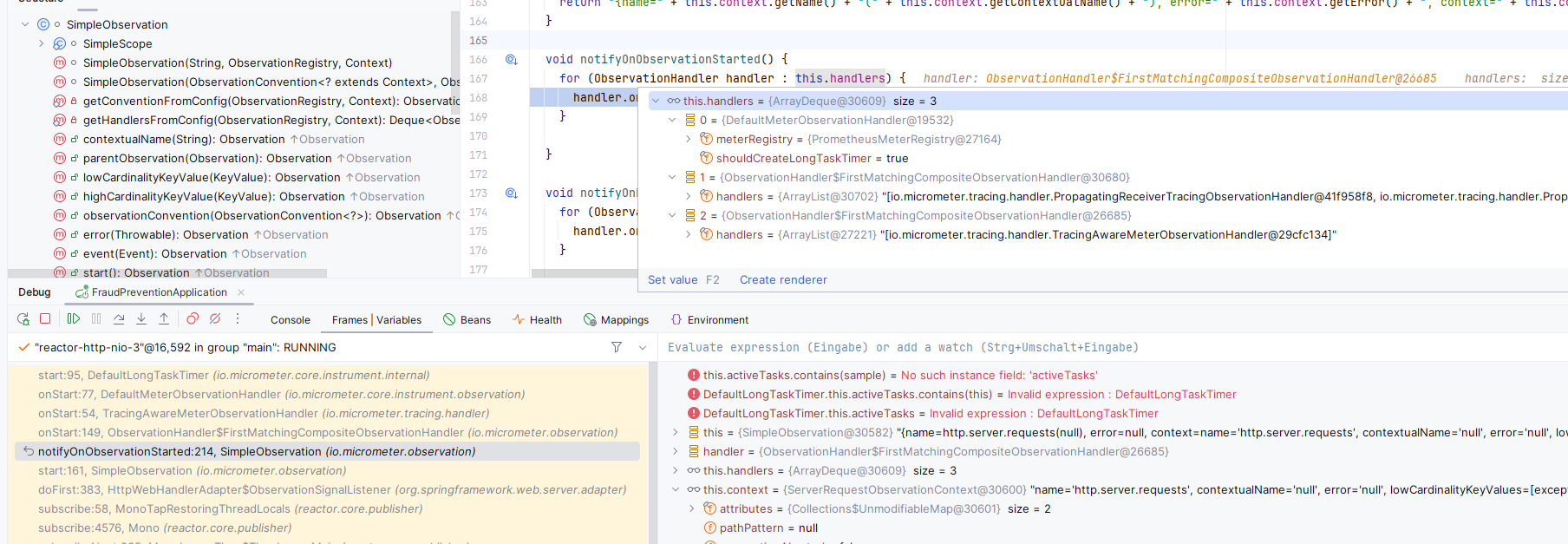Toggle the Mute Breakpoints icon
This screenshot has width=1568, height=544.
tap(215, 319)
